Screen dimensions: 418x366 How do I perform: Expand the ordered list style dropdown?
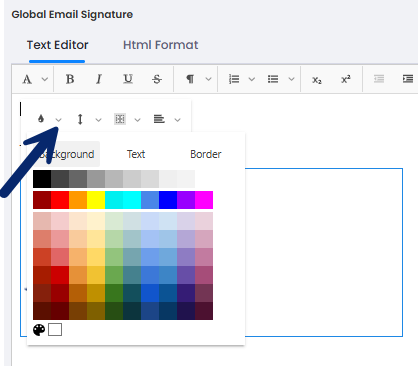point(252,79)
